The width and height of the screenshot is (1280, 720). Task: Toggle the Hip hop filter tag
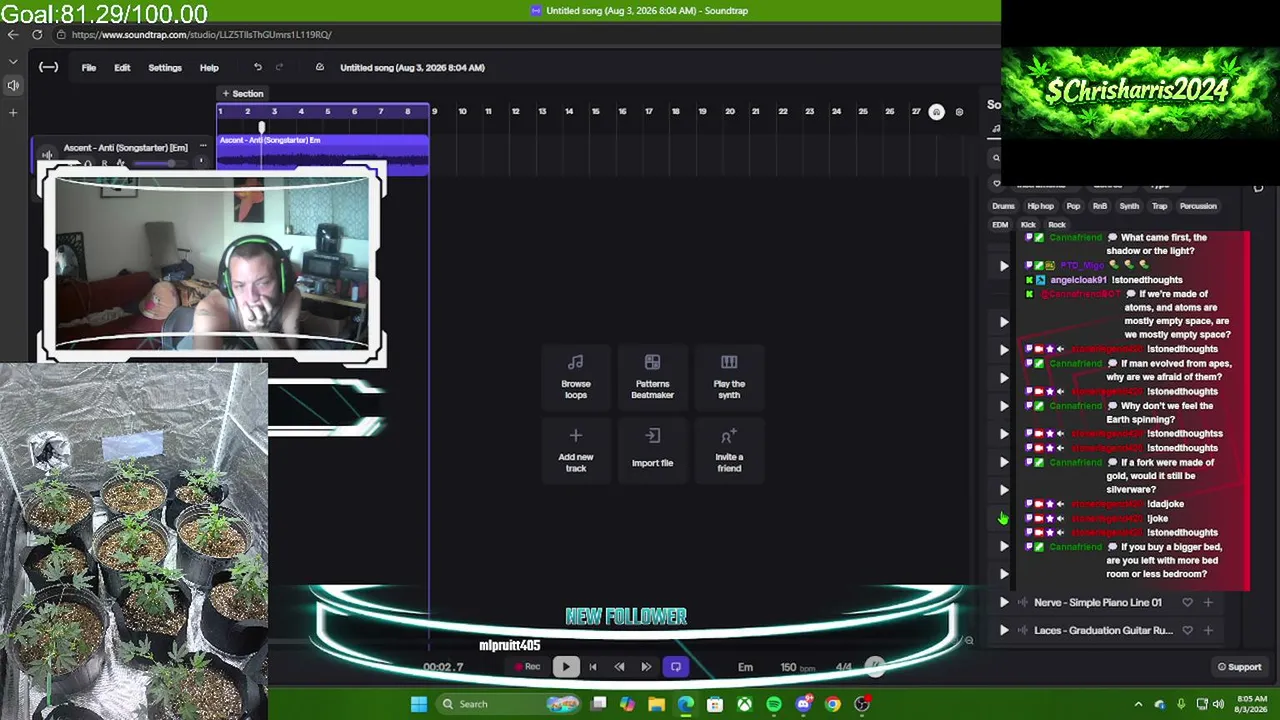(x=1040, y=206)
